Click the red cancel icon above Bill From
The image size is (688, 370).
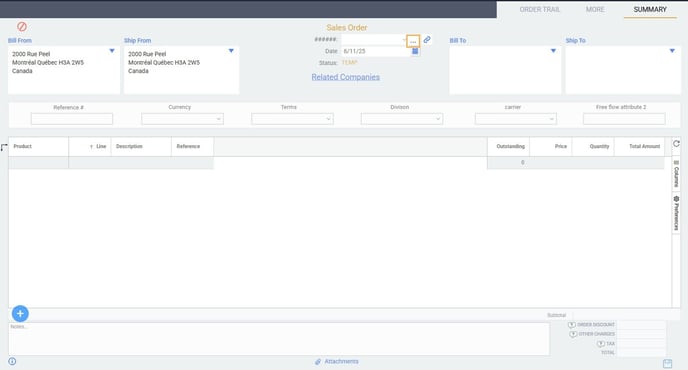pyautogui.click(x=22, y=27)
